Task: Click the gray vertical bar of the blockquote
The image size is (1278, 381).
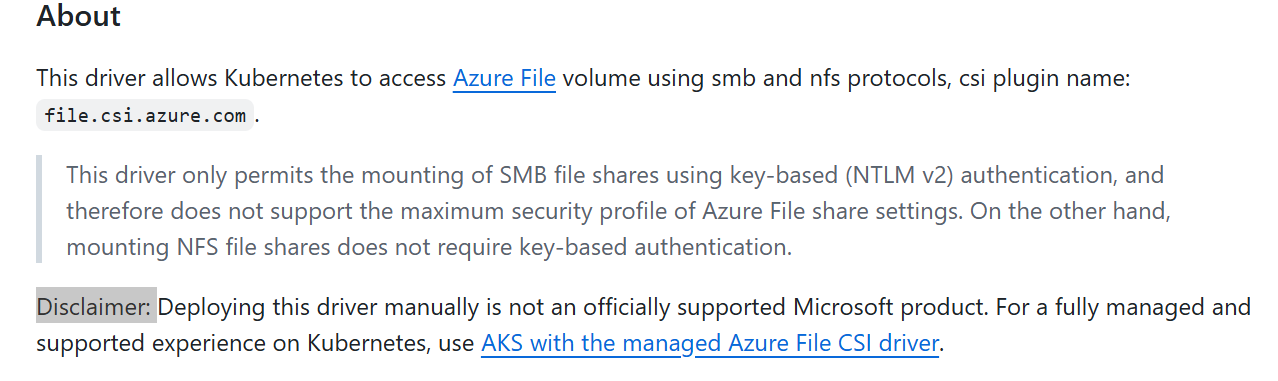Action: click(x=39, y=209)
